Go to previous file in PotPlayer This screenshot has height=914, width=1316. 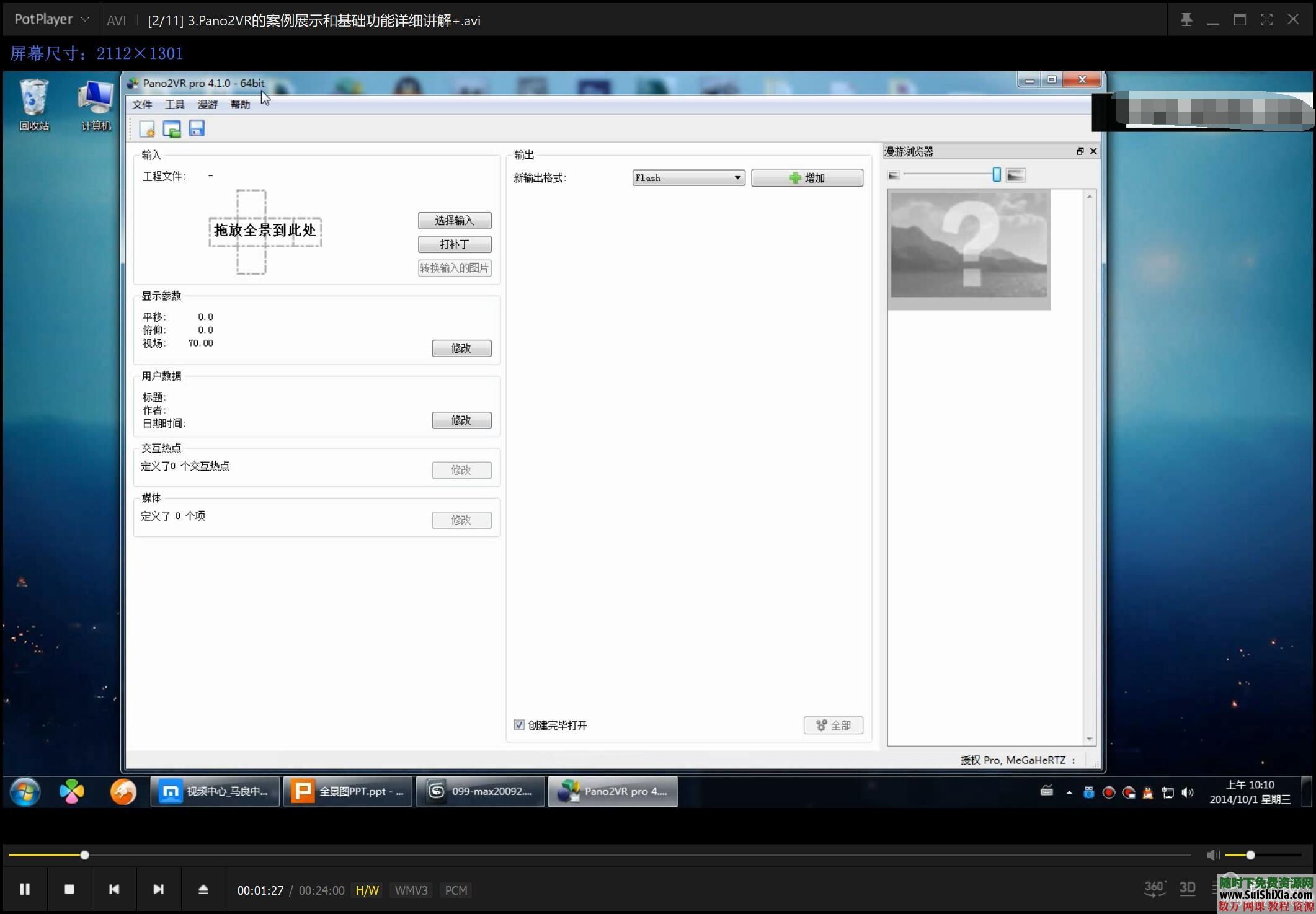pos(114,890)
